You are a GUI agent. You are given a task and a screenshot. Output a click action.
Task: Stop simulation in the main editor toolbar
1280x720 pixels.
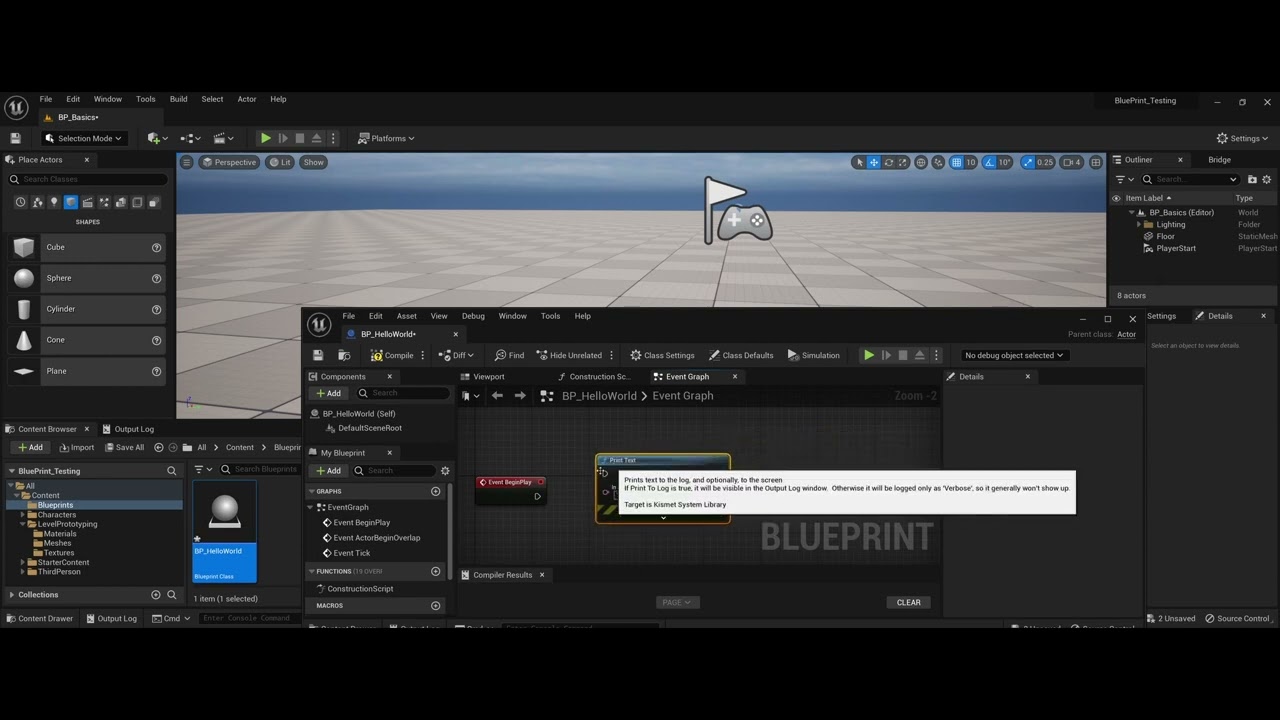point(299,138)
